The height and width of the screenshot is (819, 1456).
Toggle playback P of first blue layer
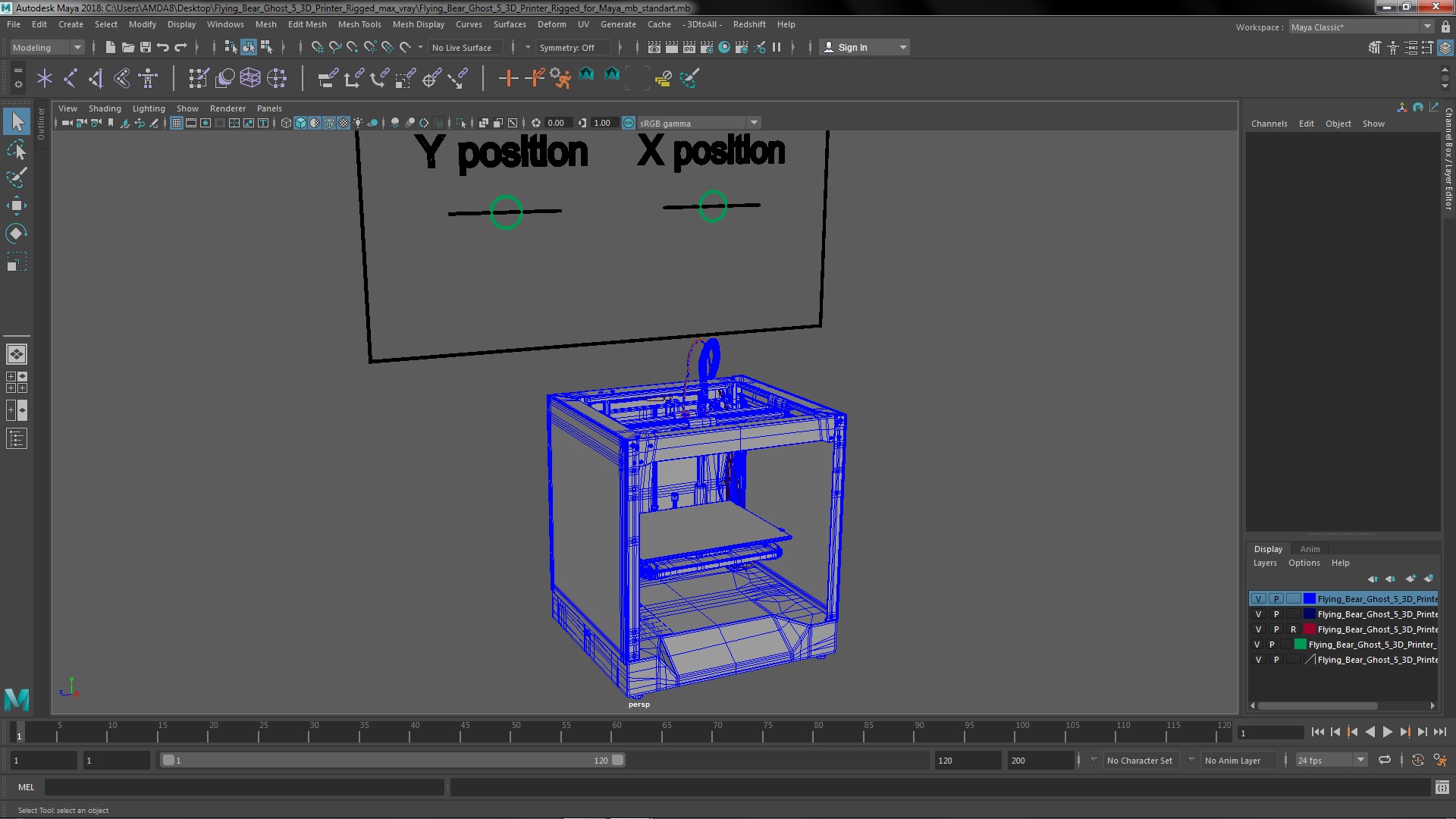(x=1276, y=598)
